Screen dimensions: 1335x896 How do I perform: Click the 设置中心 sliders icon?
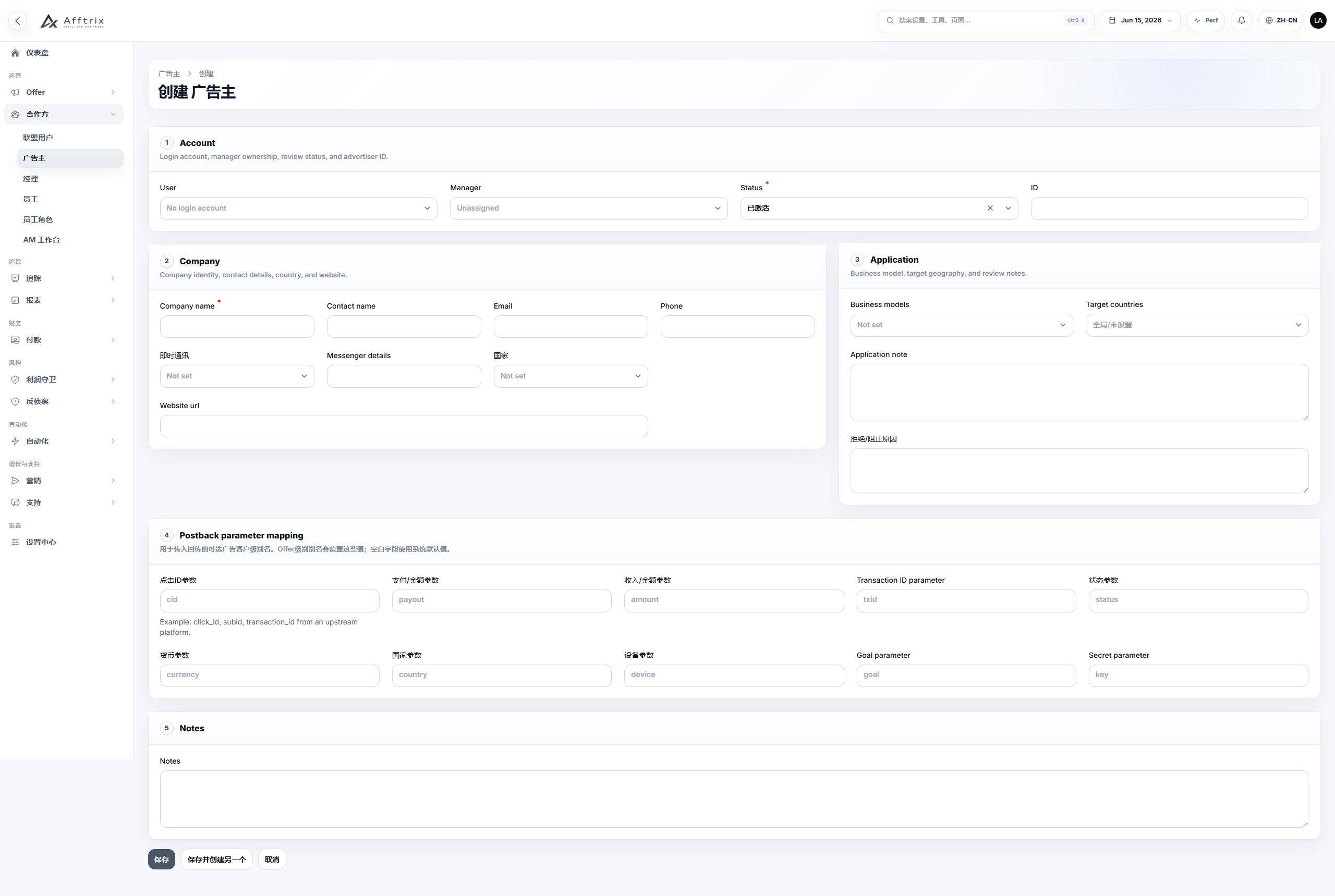coord(16,542)
